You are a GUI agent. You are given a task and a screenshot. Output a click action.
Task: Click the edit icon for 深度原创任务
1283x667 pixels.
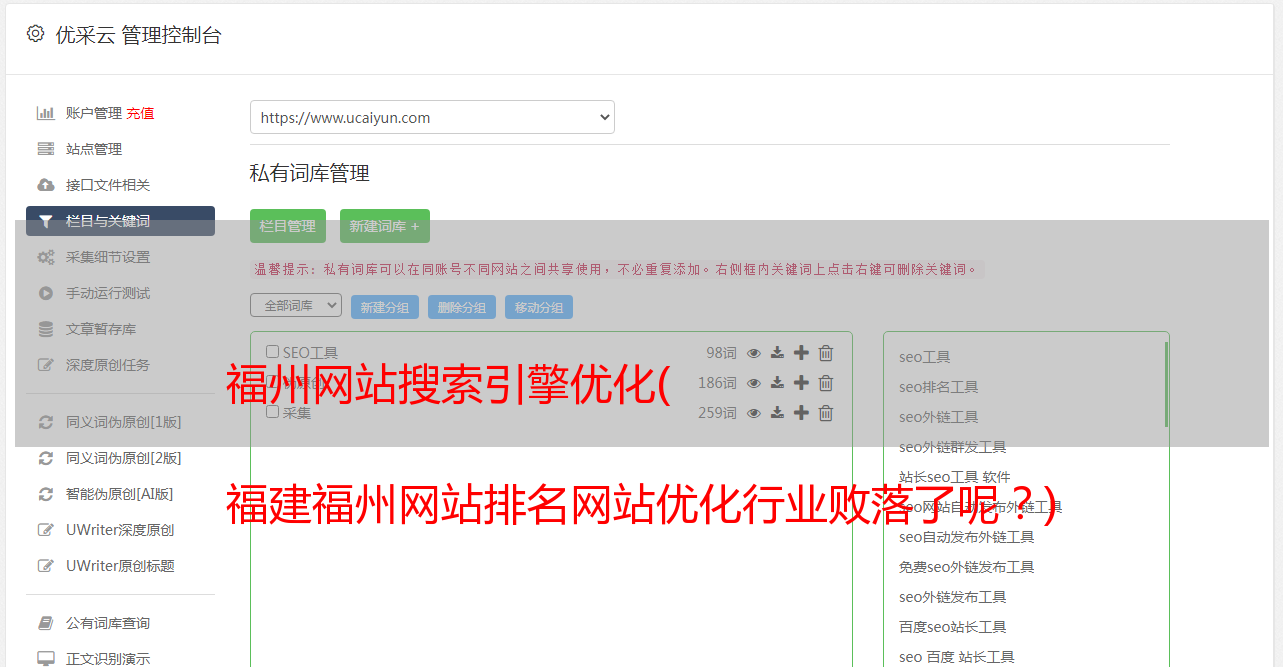(45, 365)
